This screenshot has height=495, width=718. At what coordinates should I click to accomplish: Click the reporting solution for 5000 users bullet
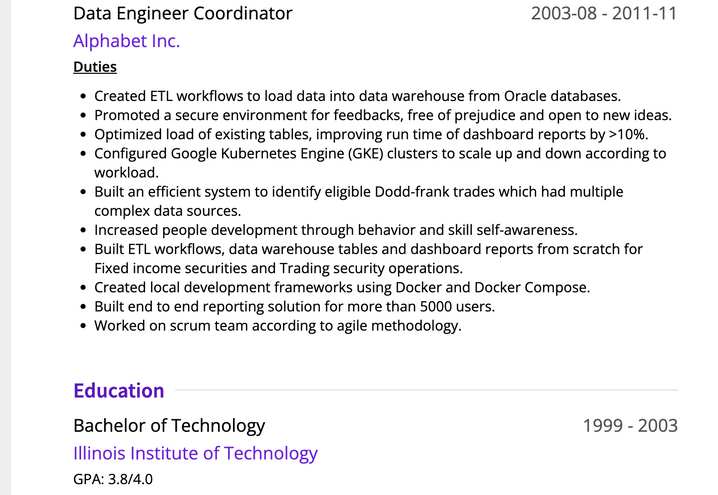(x=294, y=306)
